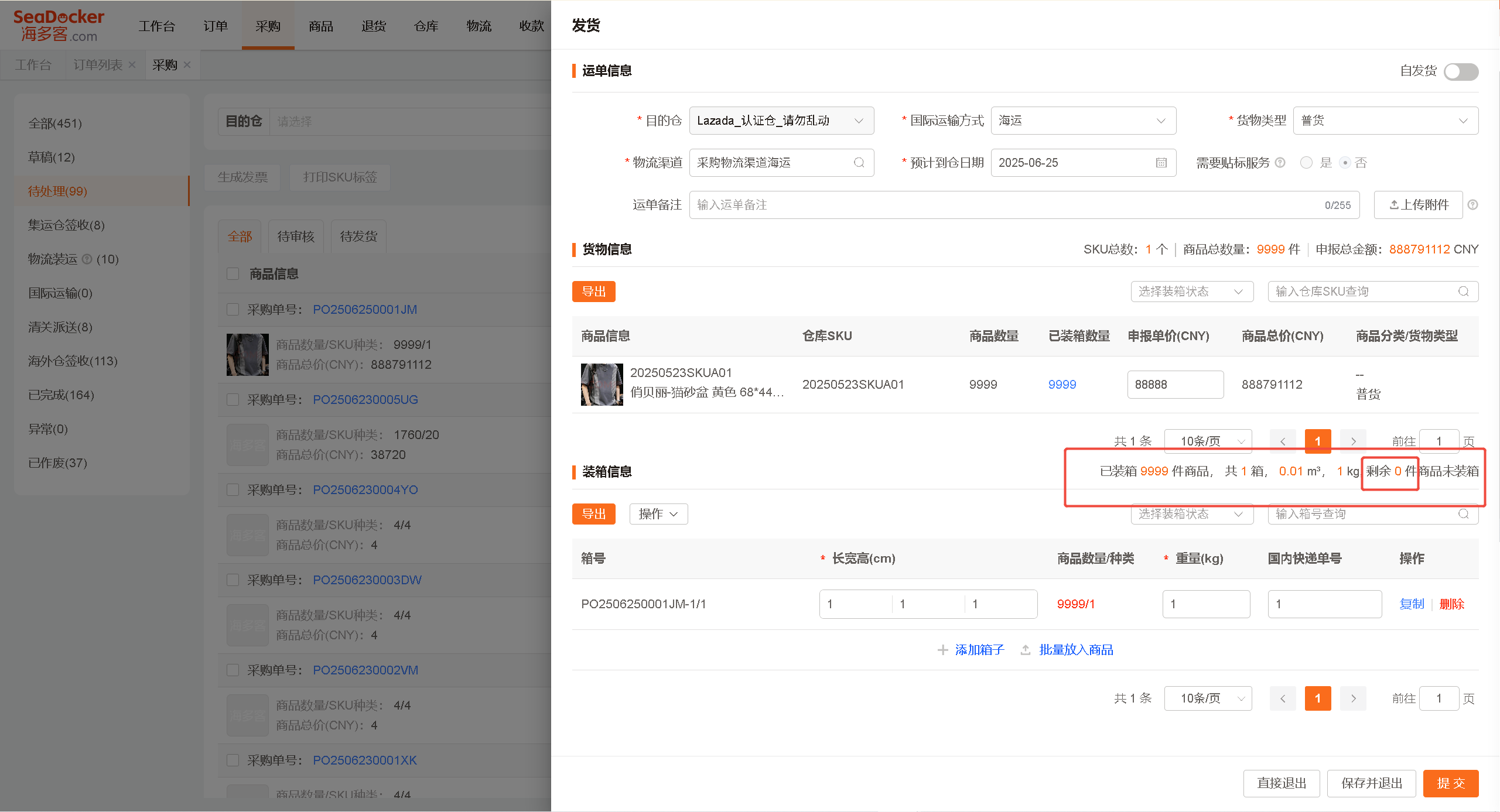Image resolution: width=1500 pixels, height=812 pixels.
Task: Click the 申报单价 input showing 88888
Action: pos(1175,385)
